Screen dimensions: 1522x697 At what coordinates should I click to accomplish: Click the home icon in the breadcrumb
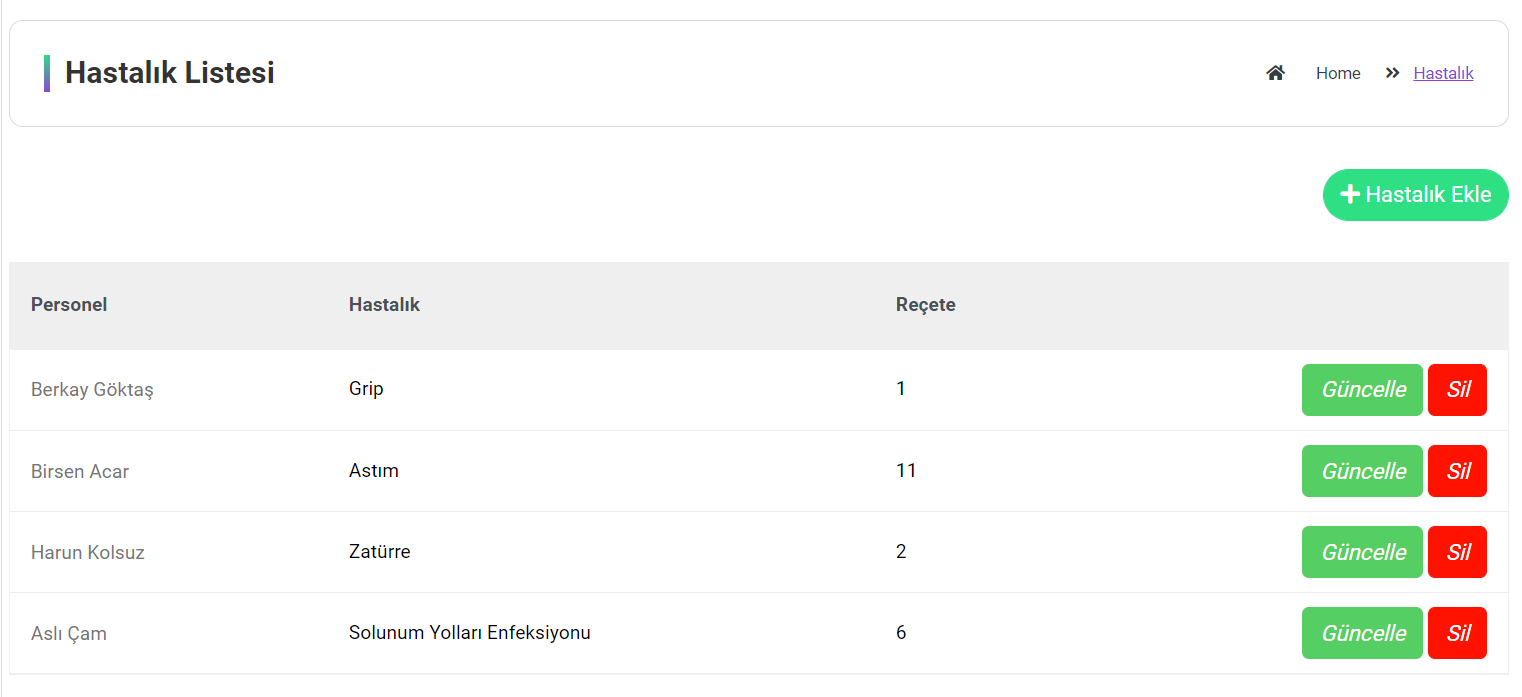click(1275, 72)
